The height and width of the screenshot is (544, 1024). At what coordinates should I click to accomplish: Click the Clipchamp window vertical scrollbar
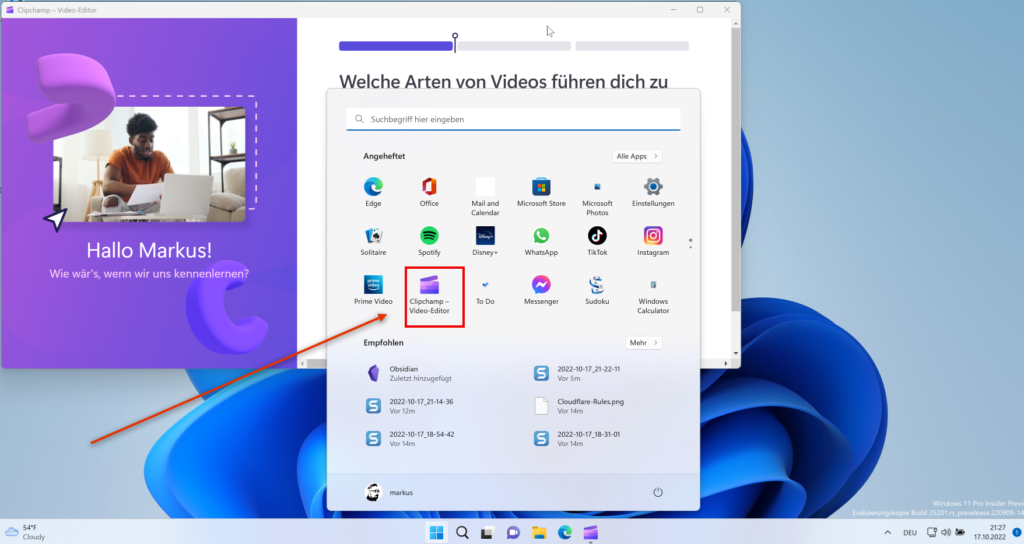coord(736,170)
